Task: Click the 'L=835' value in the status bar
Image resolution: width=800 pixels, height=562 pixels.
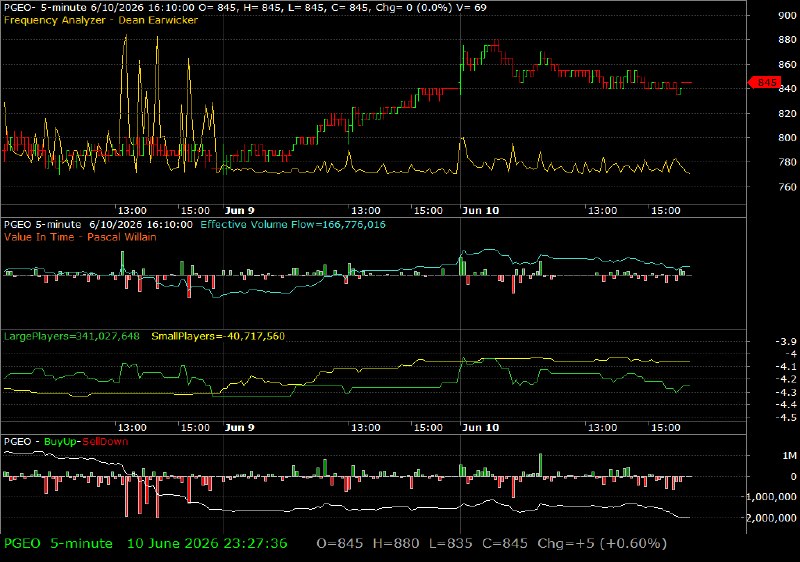Action: click(451, 544)
